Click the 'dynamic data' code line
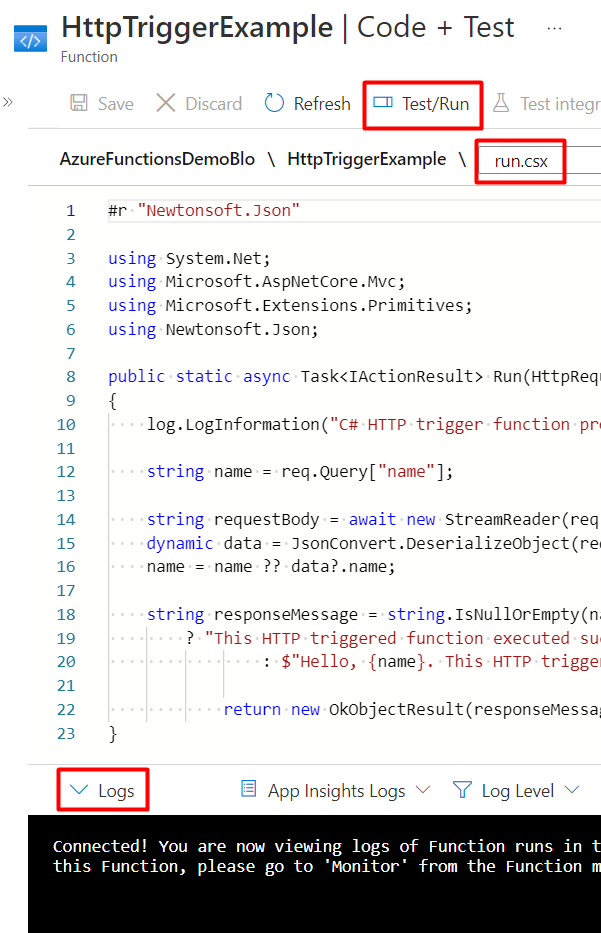 point(374,543)
